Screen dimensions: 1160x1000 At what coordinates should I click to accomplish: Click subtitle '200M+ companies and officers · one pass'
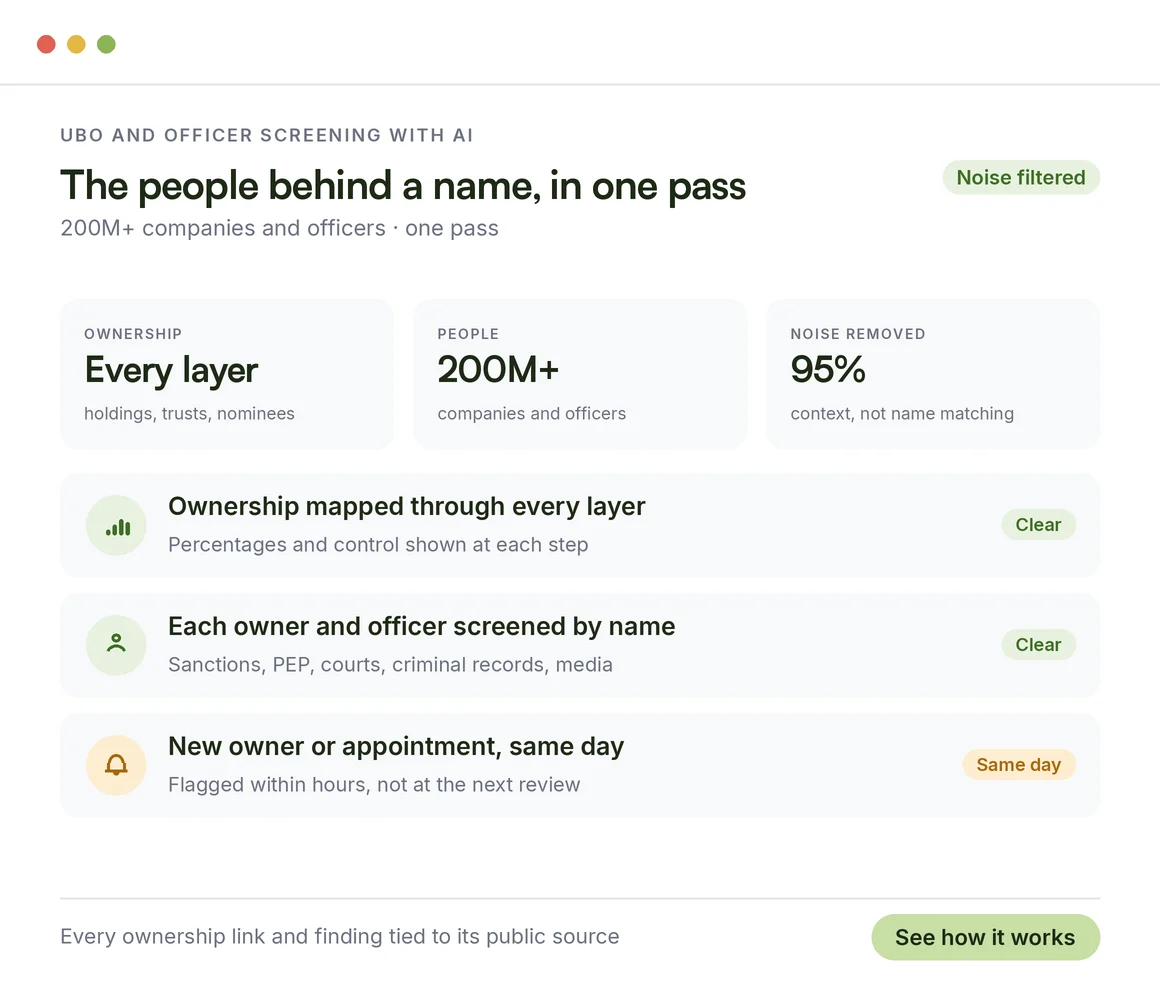click(x=279, y=228)
